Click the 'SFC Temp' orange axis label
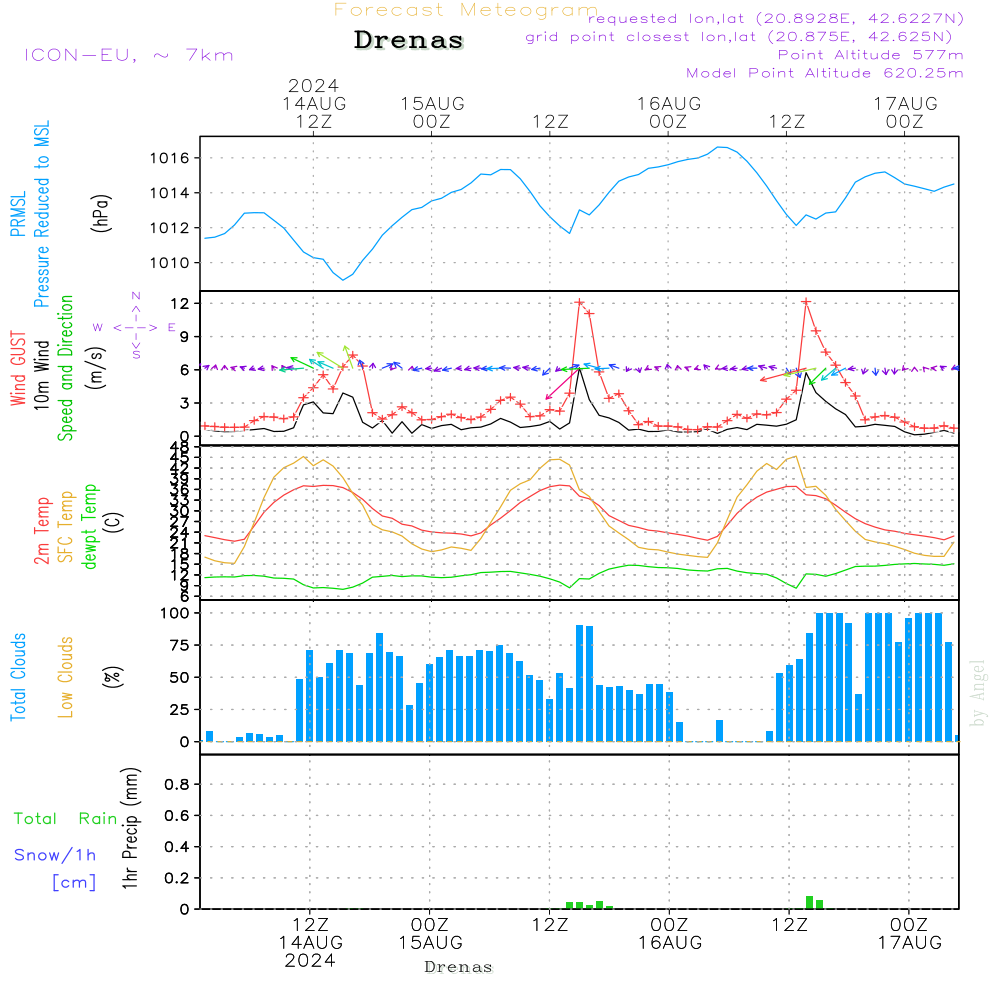 (x=66, y=527)
